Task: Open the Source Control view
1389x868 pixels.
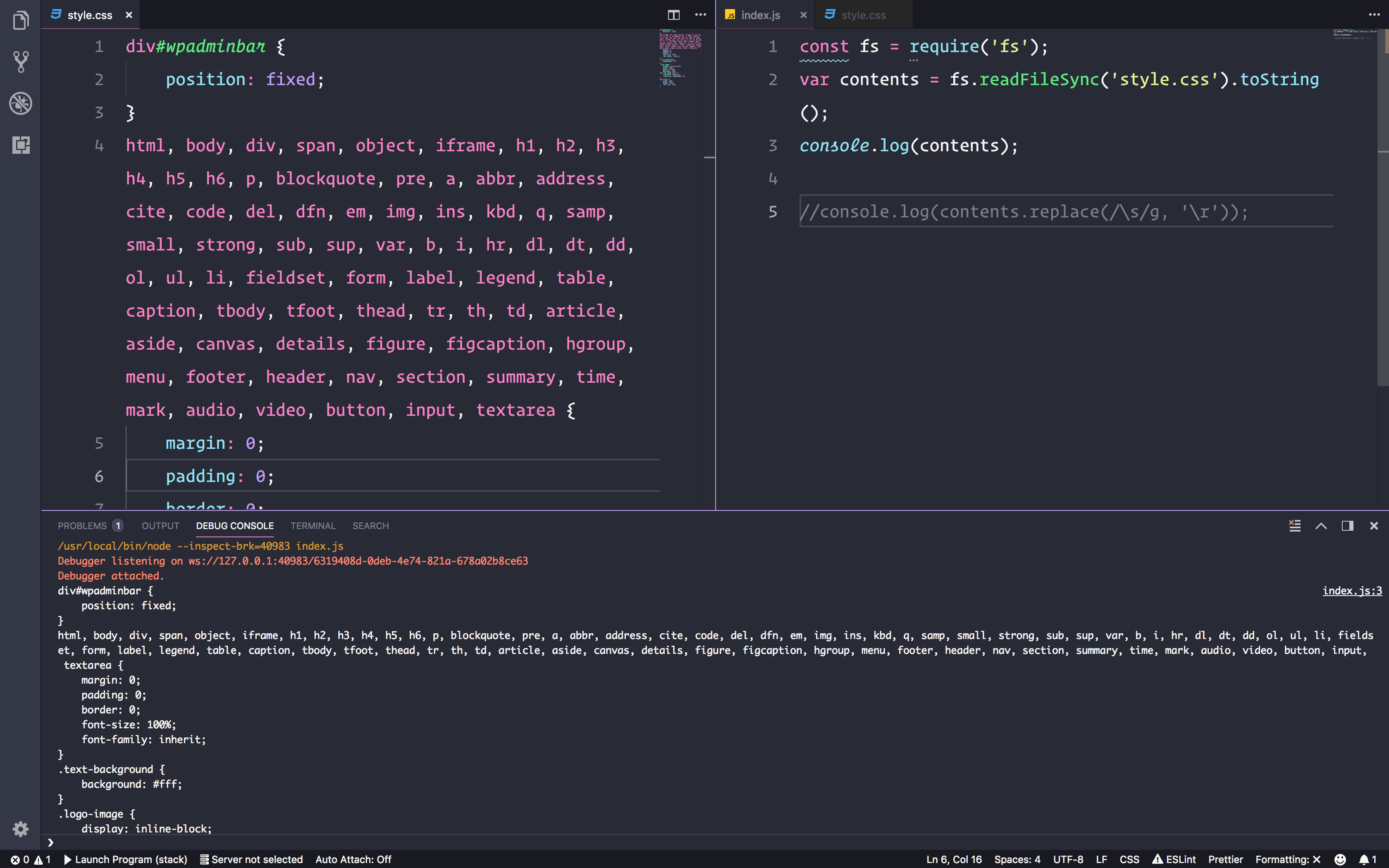Action: click(21, 62)
